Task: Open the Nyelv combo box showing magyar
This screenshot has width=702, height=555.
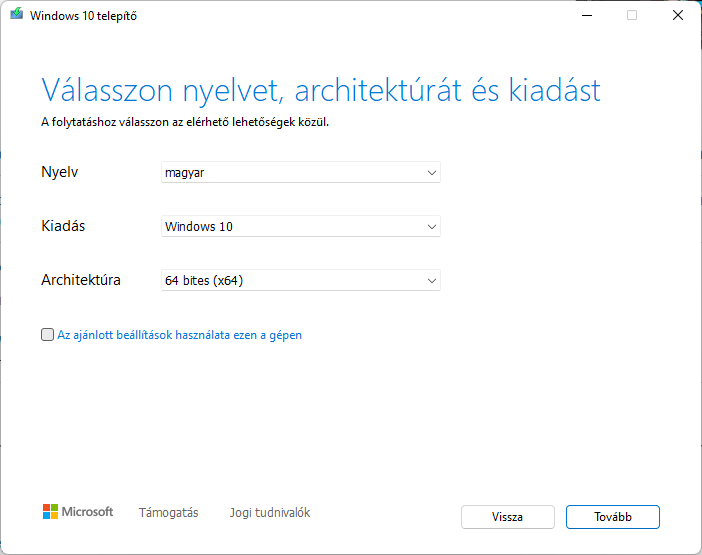Action: pos(301,172)
